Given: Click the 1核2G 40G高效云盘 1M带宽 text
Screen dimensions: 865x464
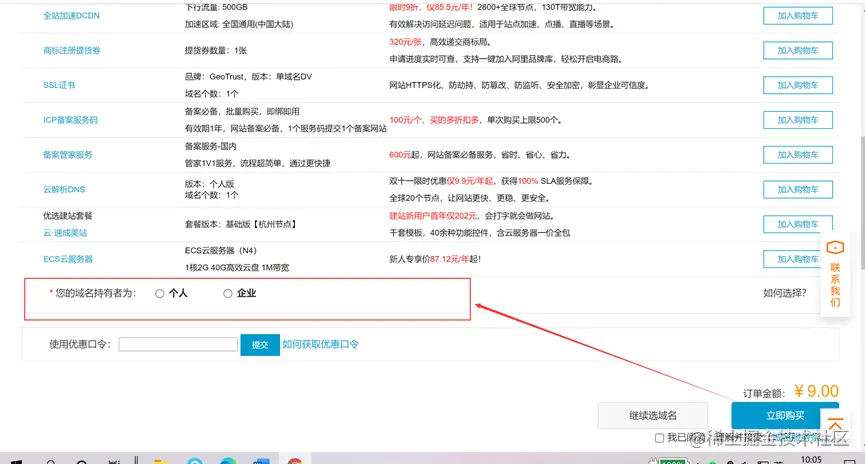Looking at the screenshot, I should [x=237, y=268].
